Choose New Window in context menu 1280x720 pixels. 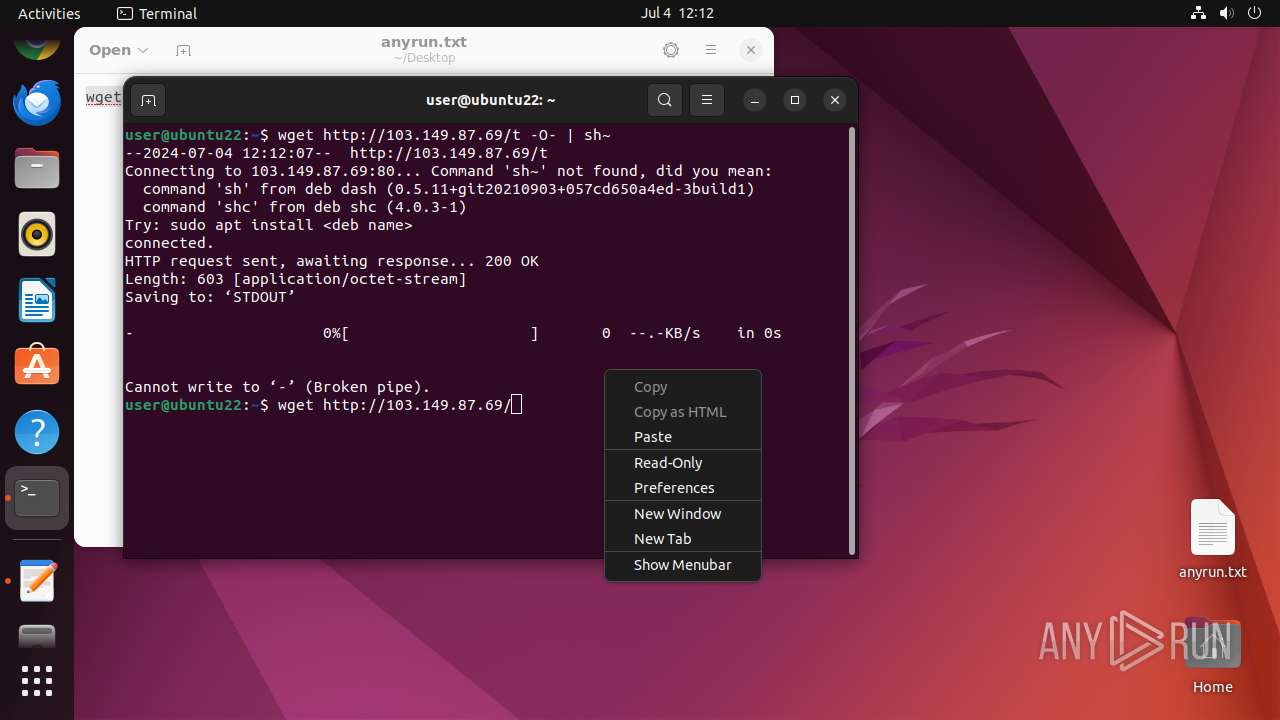[x=683, y=514]
